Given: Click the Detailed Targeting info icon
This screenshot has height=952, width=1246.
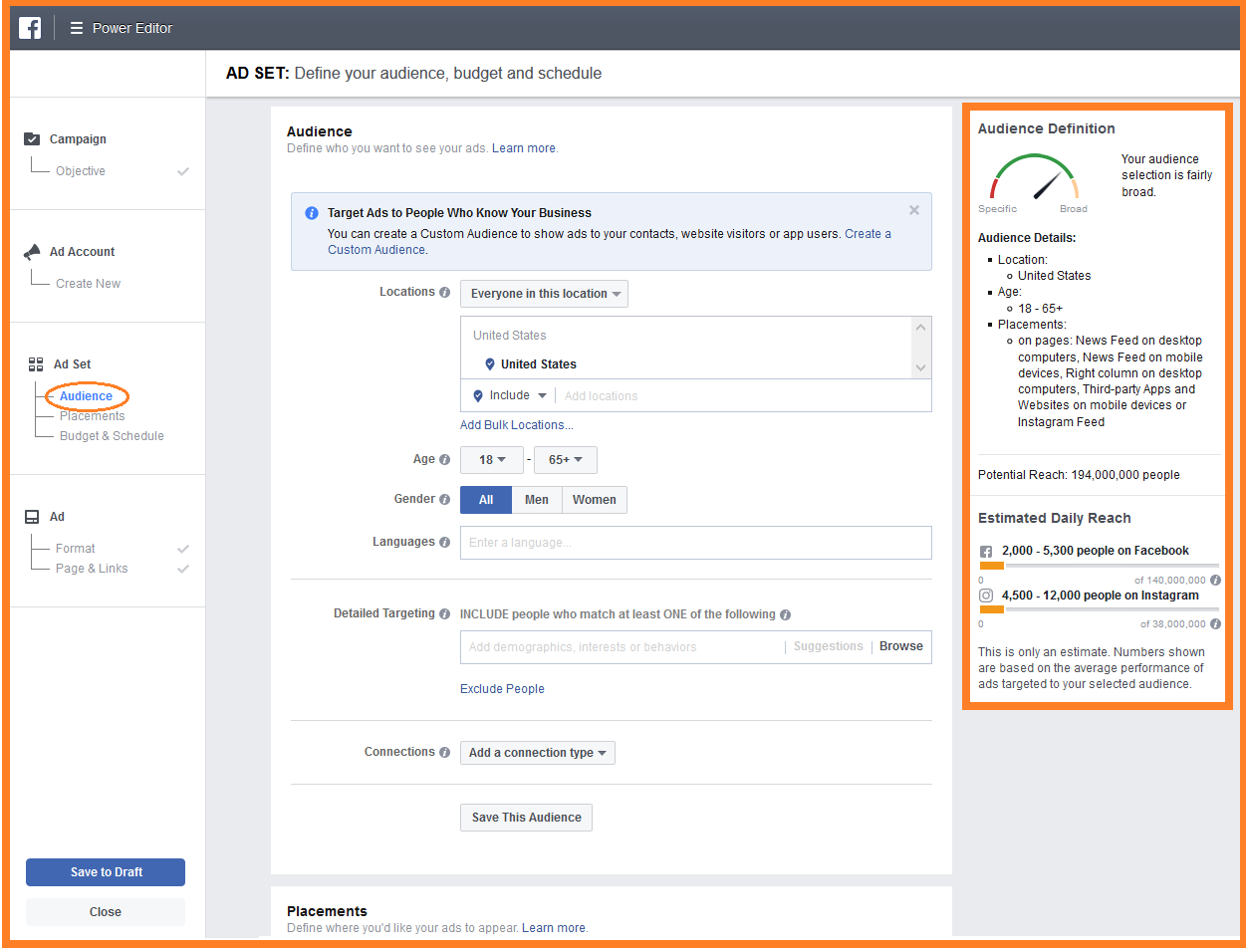Looking at the screenshot, I should click(444, 613).
